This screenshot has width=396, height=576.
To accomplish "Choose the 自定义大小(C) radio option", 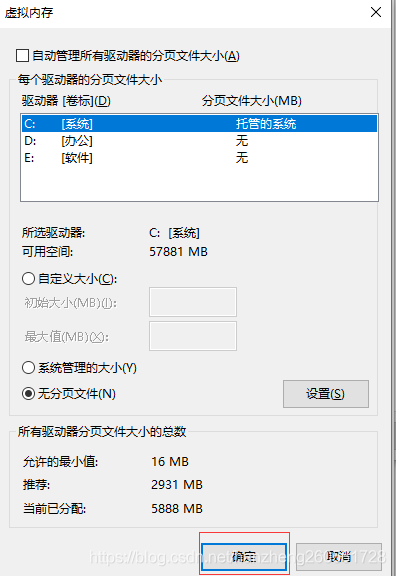I will [28, 278].
